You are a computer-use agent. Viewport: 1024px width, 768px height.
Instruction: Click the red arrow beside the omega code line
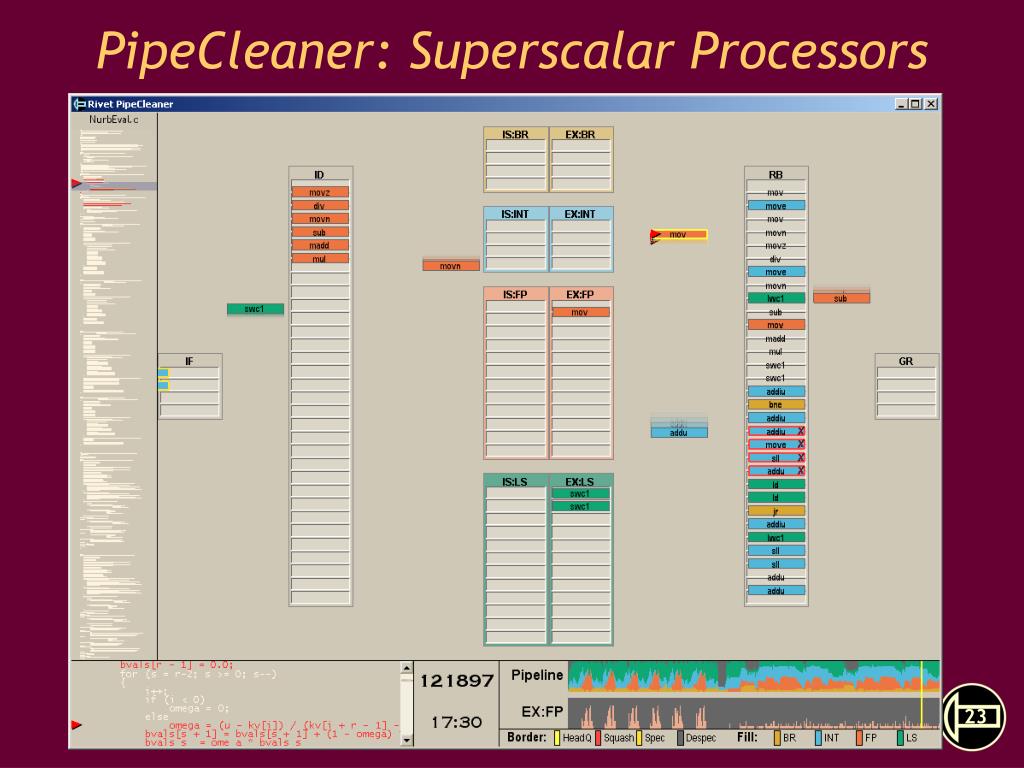[76, 725]
